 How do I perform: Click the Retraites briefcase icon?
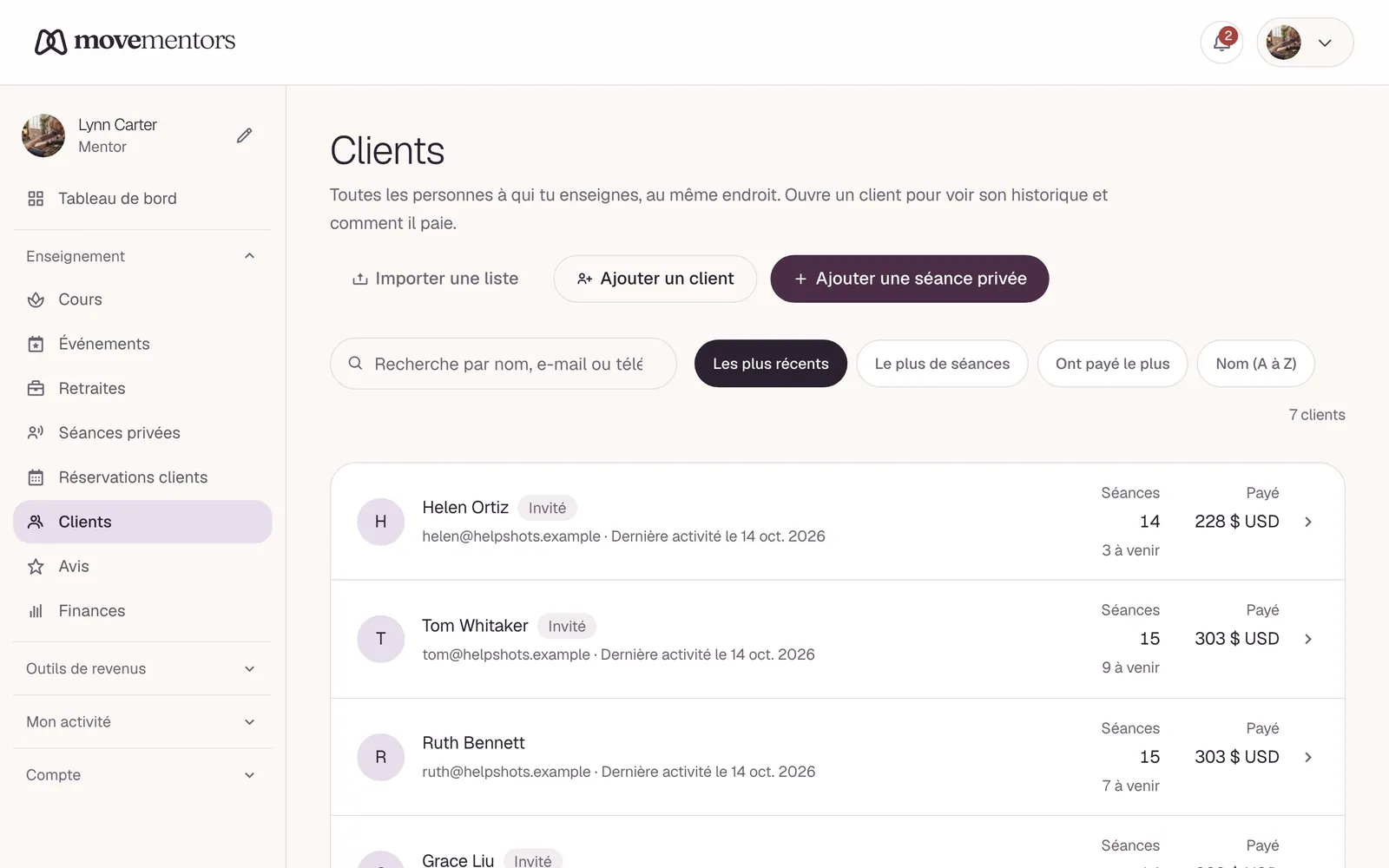point(36,388)
